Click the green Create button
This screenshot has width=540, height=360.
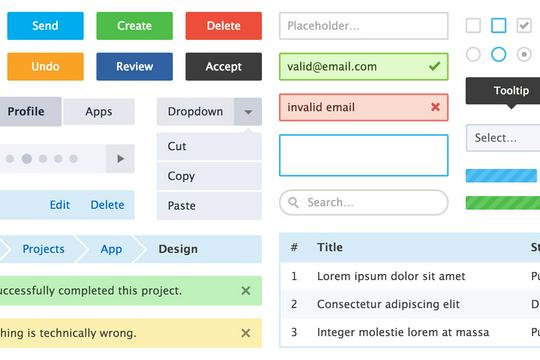coord(134,26)
